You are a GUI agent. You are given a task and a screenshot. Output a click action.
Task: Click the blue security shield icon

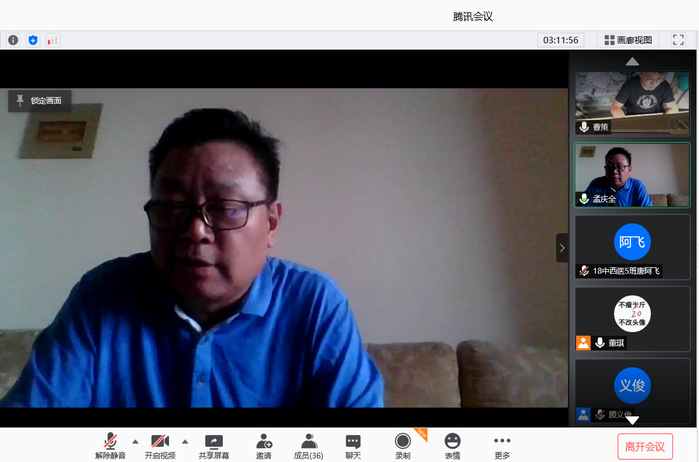click(33, 40)
